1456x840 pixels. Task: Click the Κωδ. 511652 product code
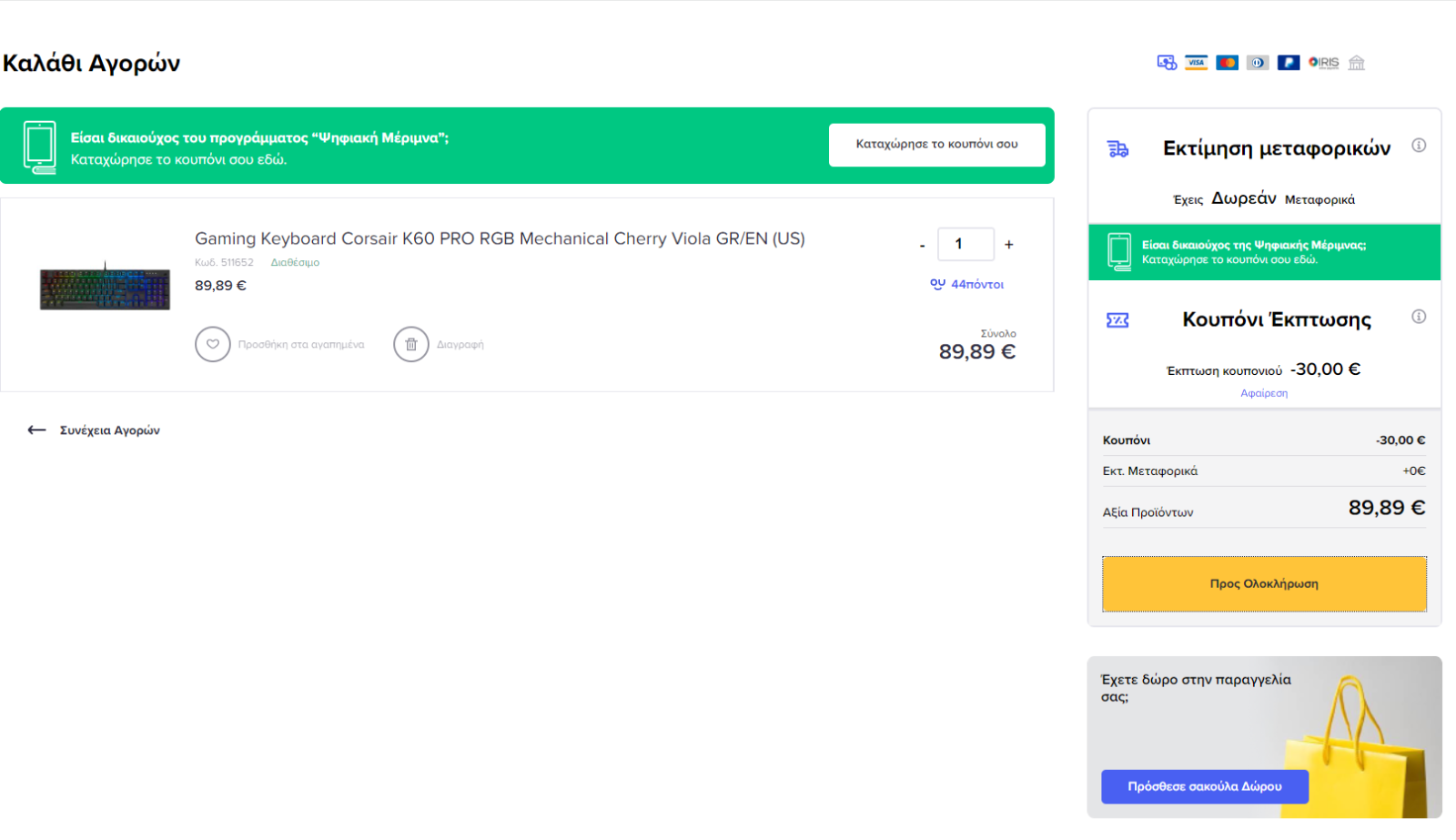pyautogui.click(x=224, y=262)
